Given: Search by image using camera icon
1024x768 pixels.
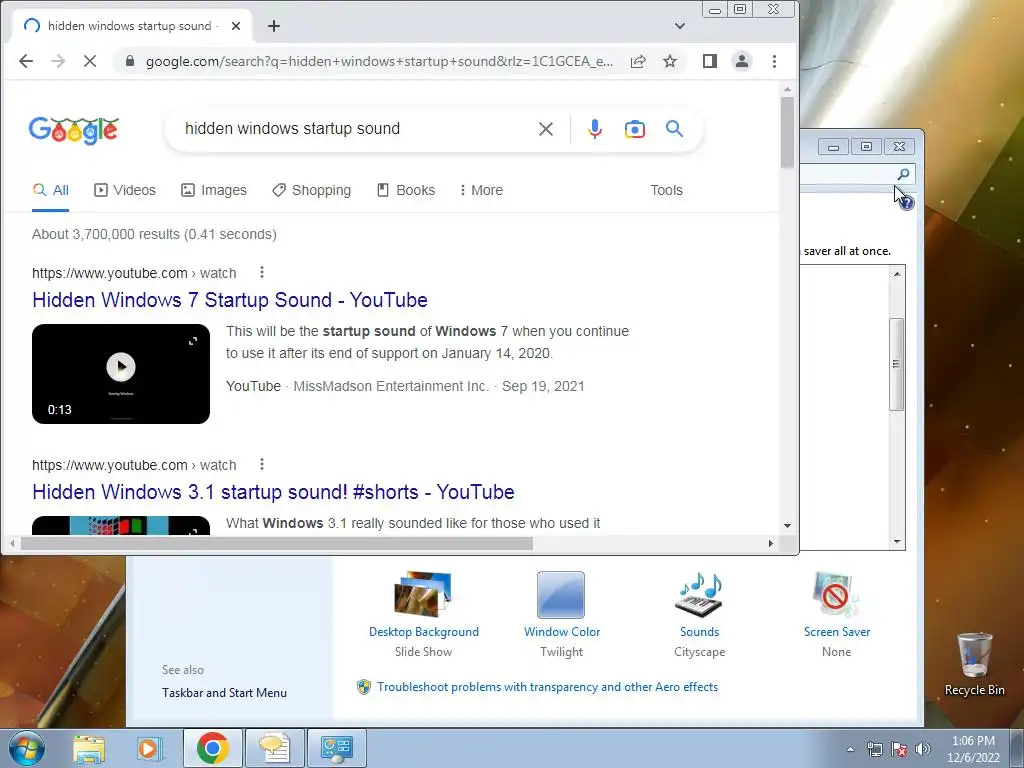Looking at the screenshot, I should (x=634, y=129).
